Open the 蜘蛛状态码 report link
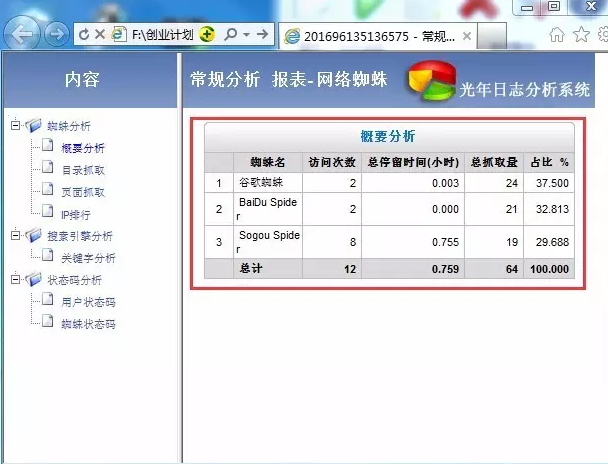The height and width of the screenshot is (464, 608). 88,324
